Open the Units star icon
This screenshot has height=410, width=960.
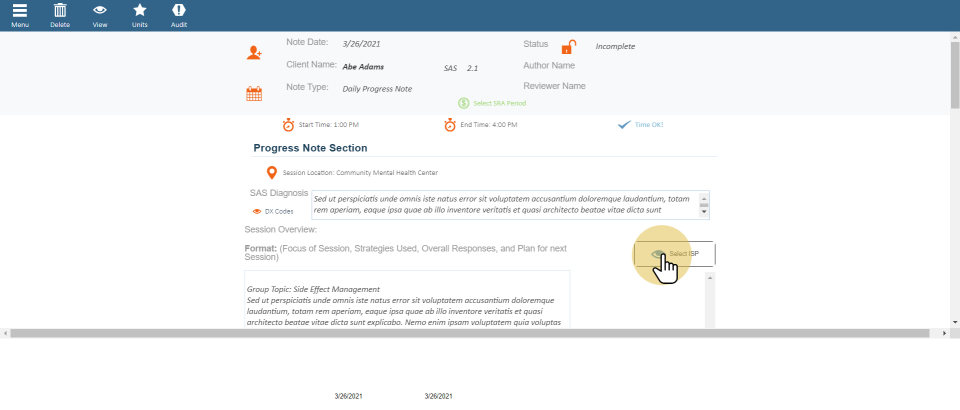140,10
